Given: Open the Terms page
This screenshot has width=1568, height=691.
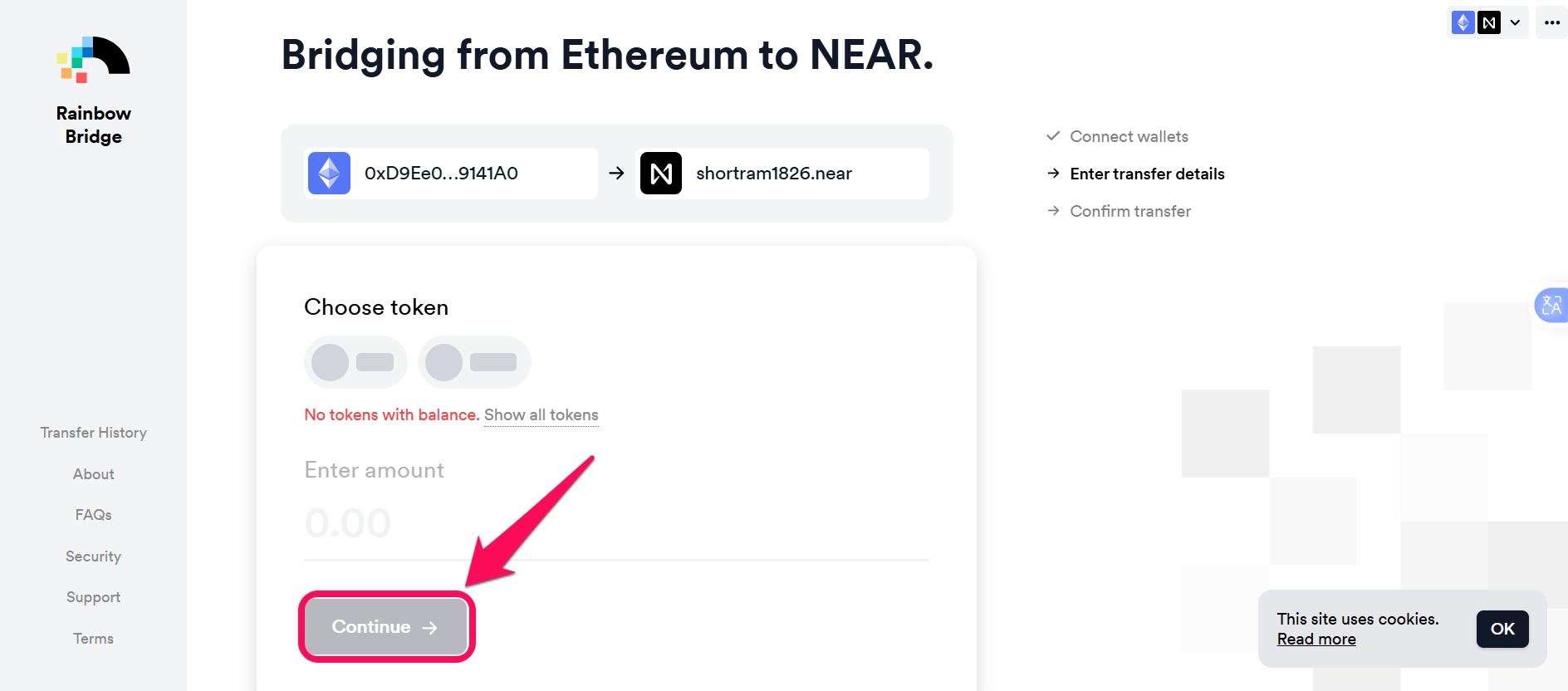Looking at the screenshot, I should click(x=93, y=638).
